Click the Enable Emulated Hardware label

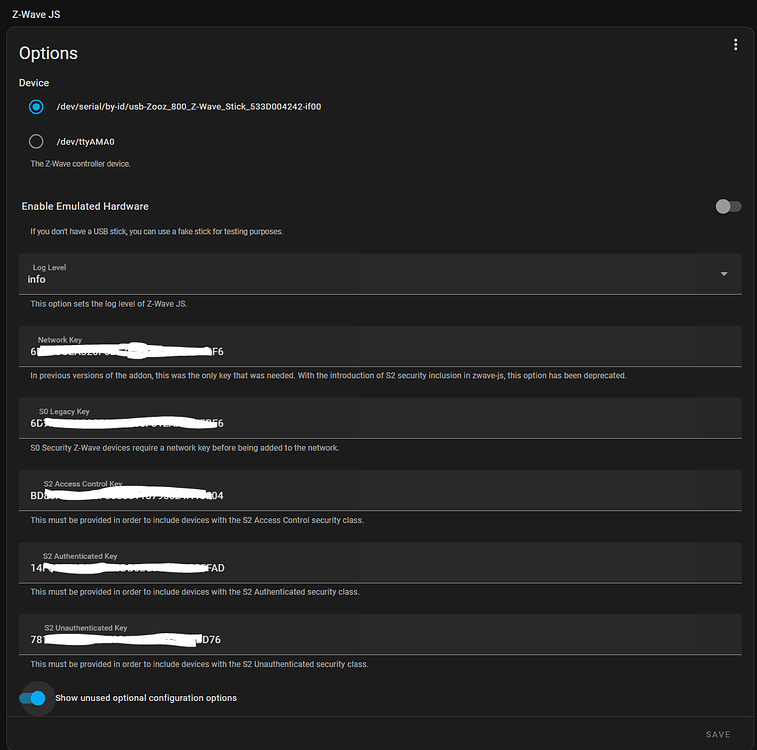pyautogui.click(x=85, y=206)
